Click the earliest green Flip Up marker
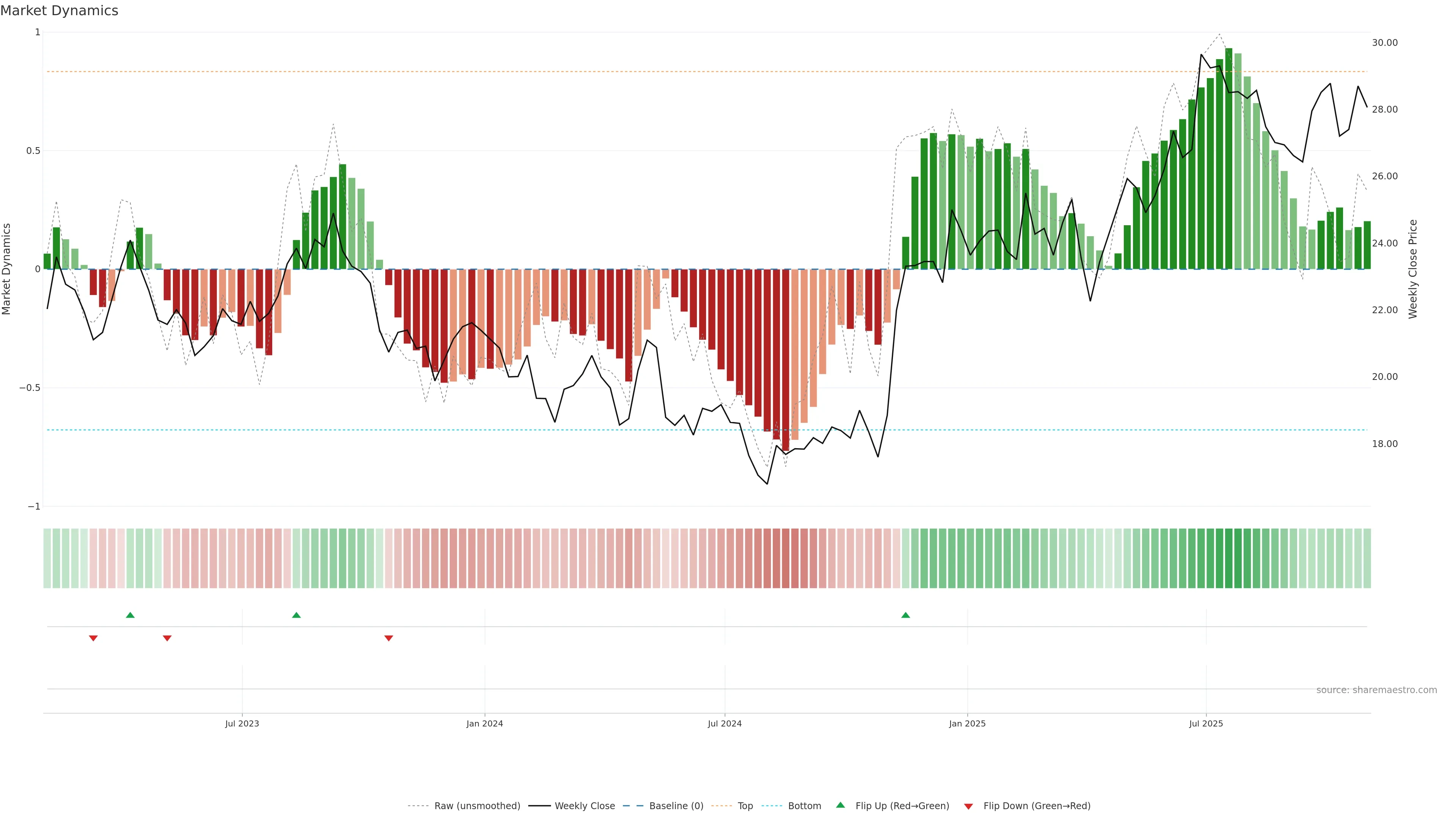The image size is (1456, 819). 130,615
